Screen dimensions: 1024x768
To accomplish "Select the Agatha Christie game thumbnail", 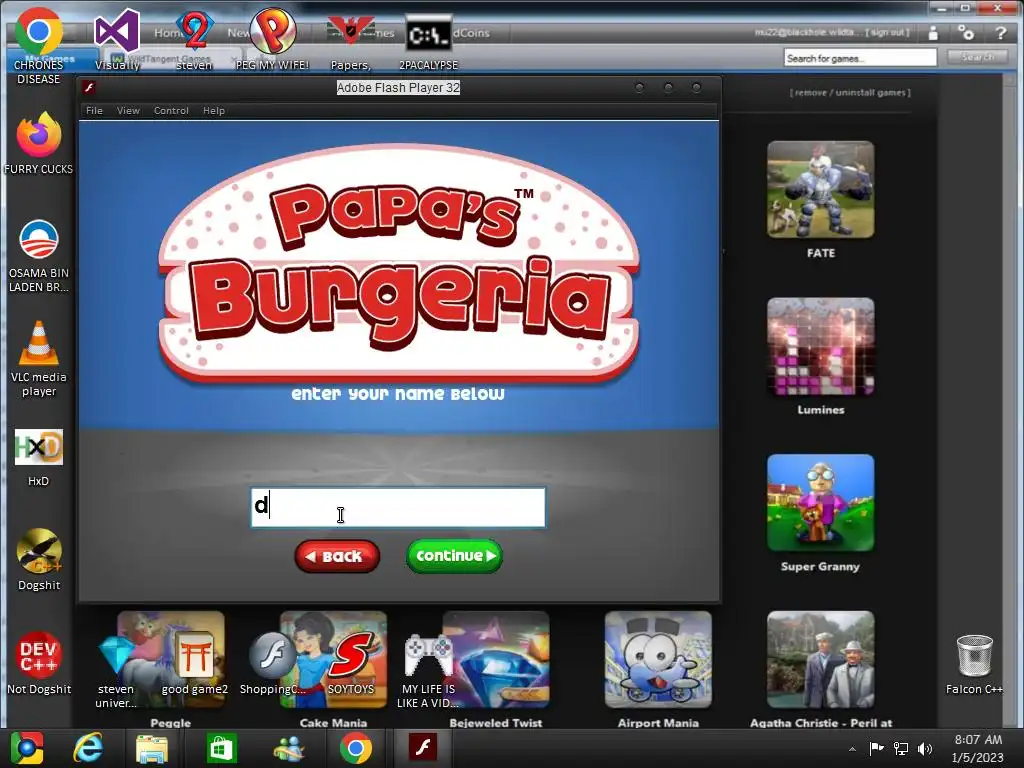I will tap(821, 660).
